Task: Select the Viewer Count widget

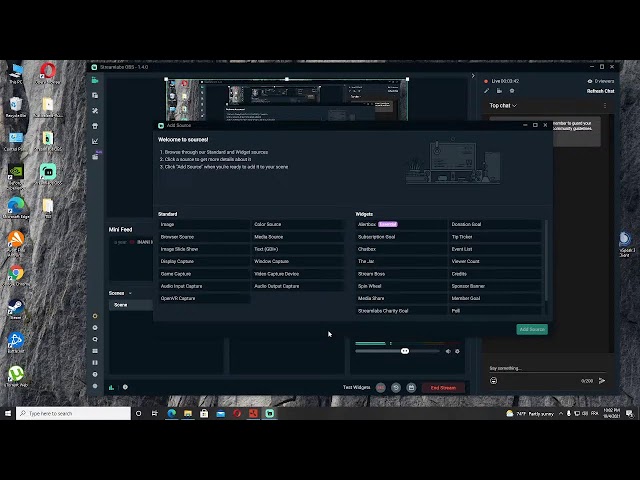Action: pyautogui.click(x=495, y=261)
